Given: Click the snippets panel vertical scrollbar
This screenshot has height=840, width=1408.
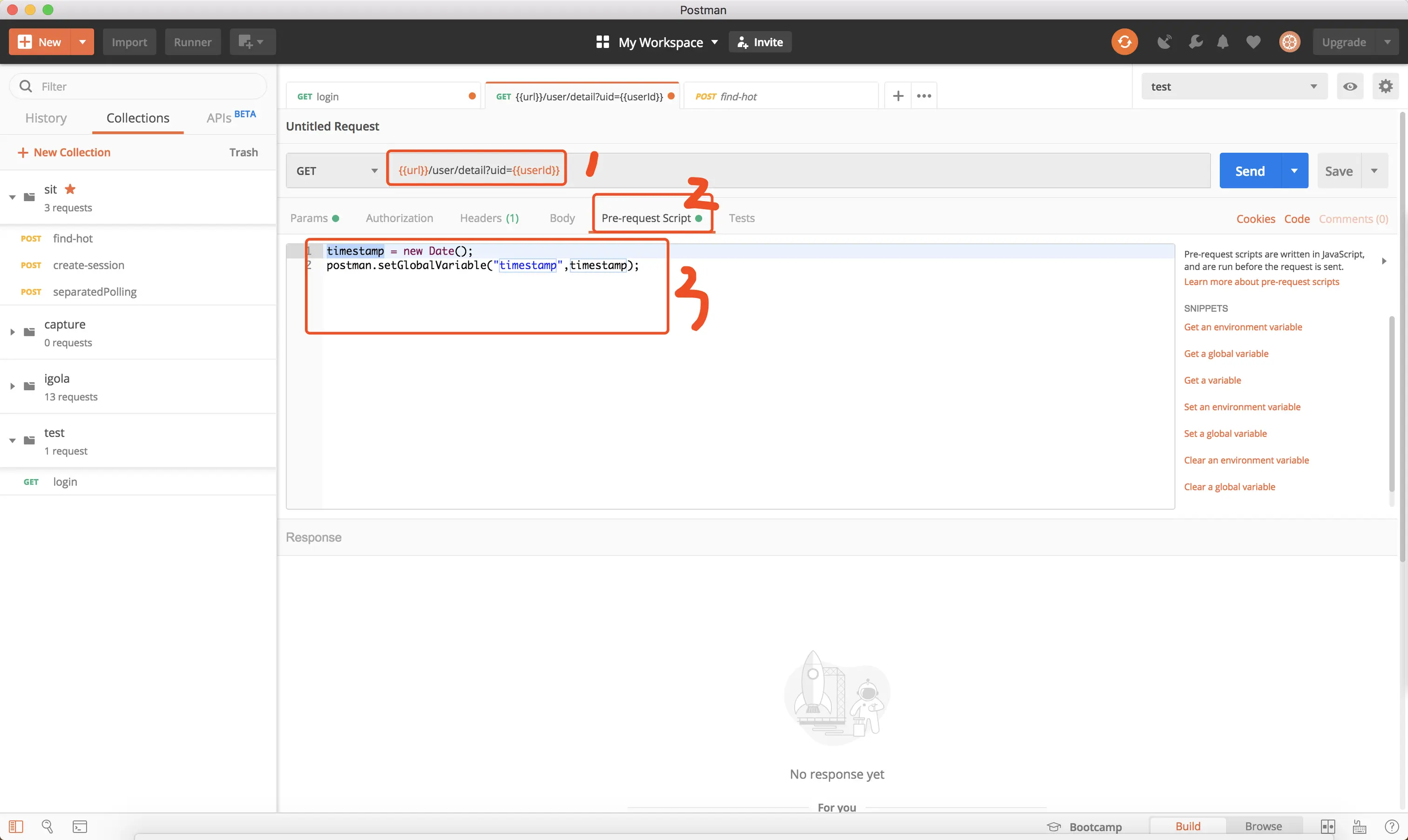Looking at the screenshot, I should (1392, 403).
